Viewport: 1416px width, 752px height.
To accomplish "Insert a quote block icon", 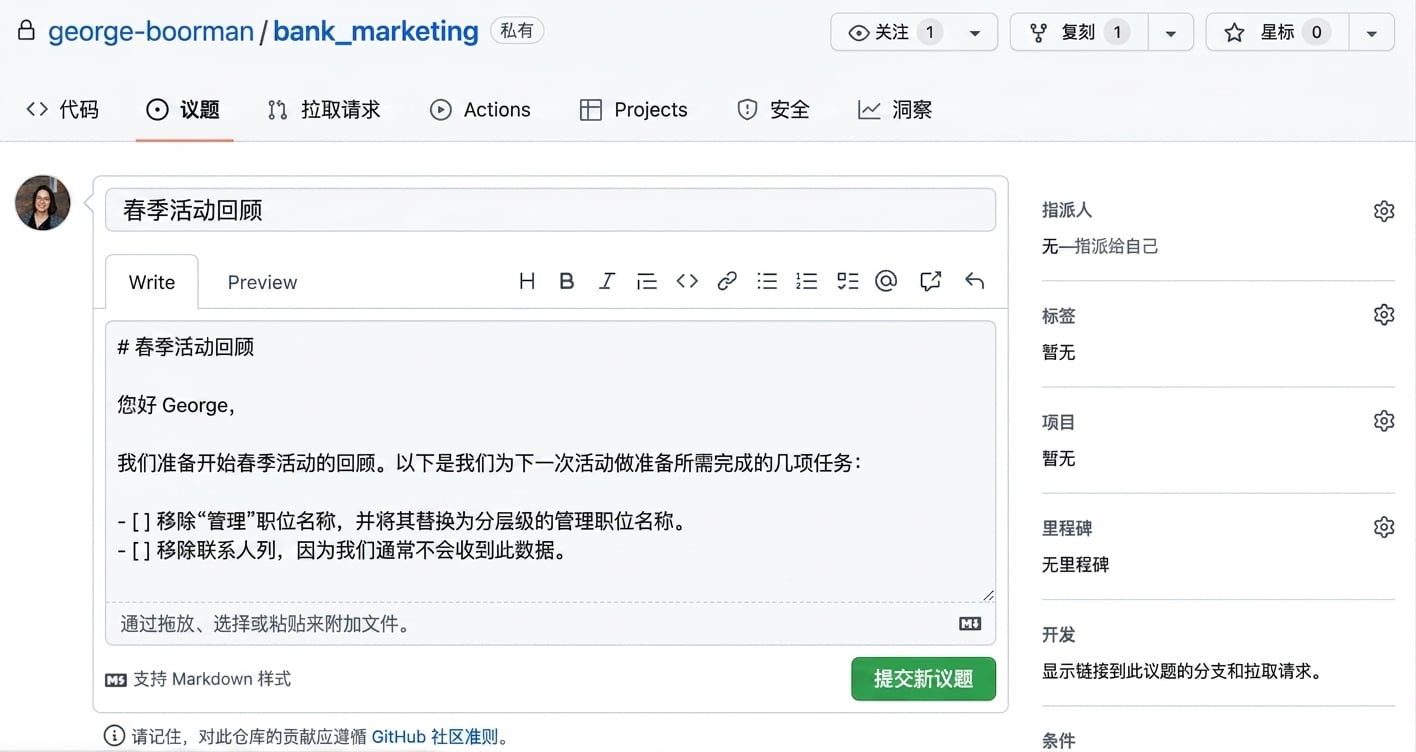I will [x=647, y=282].
